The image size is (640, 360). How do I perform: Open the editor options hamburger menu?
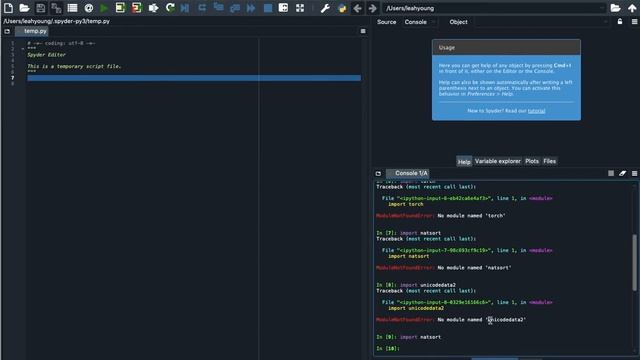coord(363,31)
